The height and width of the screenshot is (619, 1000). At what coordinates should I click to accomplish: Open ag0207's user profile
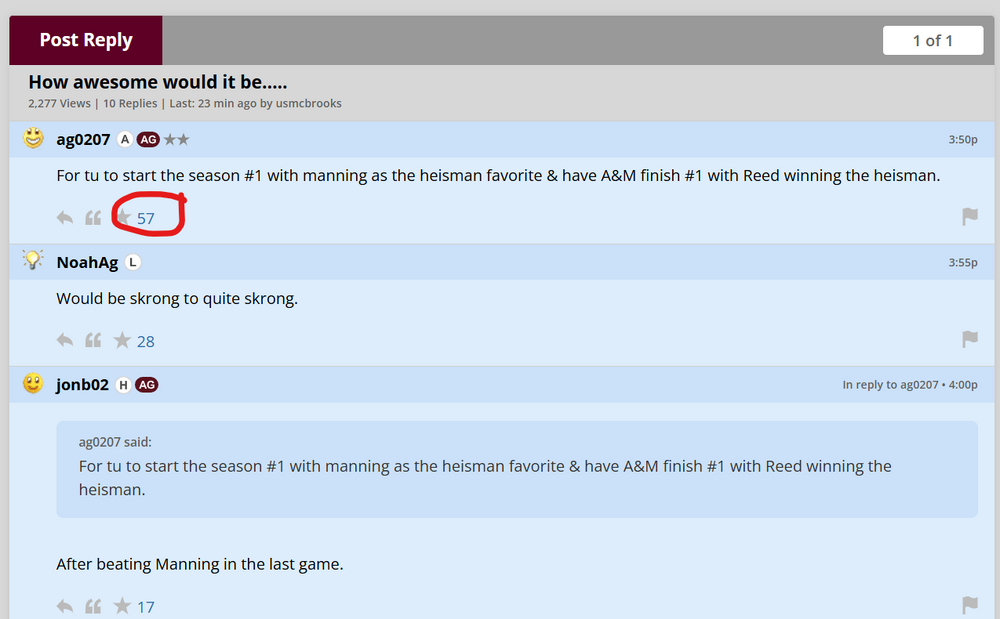83,139
